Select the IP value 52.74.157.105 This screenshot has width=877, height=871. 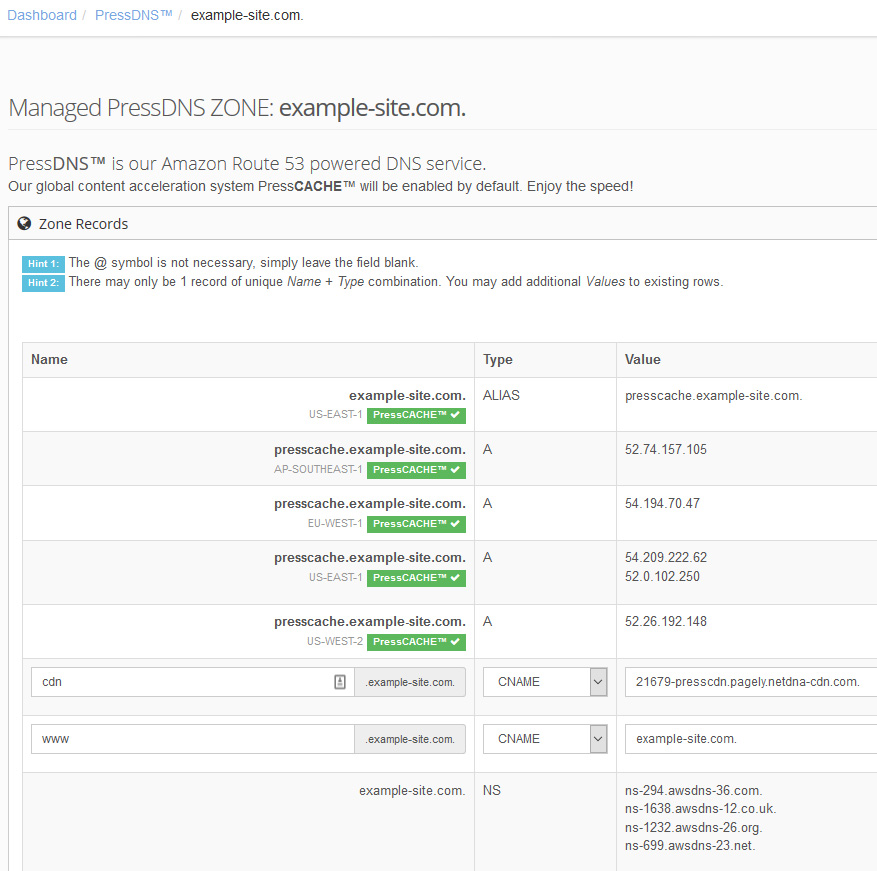click(x=666, y=449)
